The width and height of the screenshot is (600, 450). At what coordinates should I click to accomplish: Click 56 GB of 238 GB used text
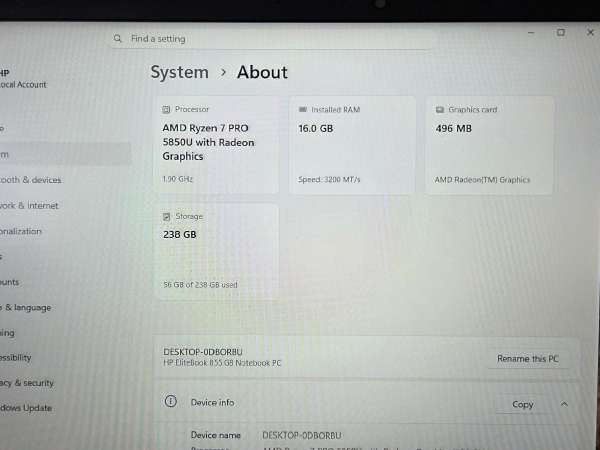[x=201, y=285]
